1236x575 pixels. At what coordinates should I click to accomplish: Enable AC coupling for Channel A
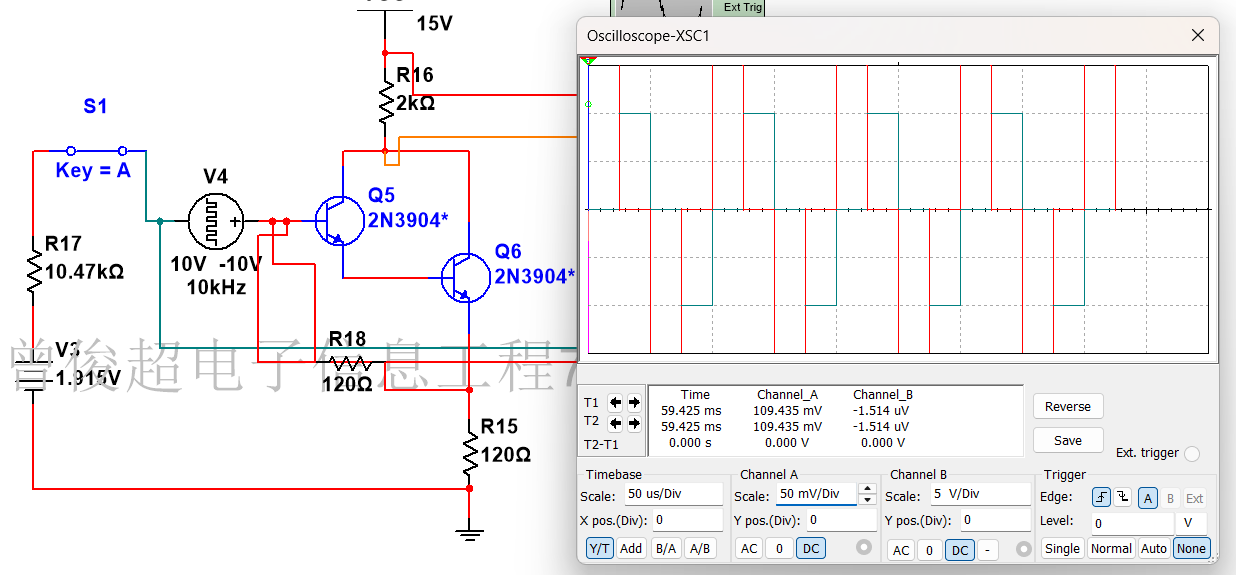(x=748, y=549)
